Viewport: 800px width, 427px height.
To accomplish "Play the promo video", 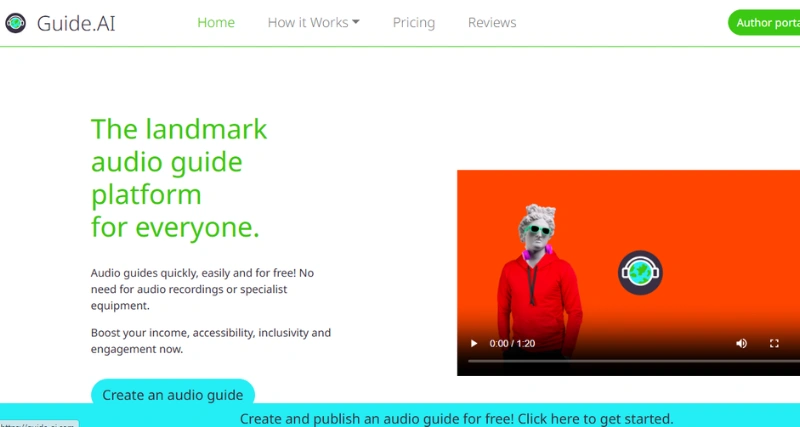I will pyautogui.click(x=473, y=343).
